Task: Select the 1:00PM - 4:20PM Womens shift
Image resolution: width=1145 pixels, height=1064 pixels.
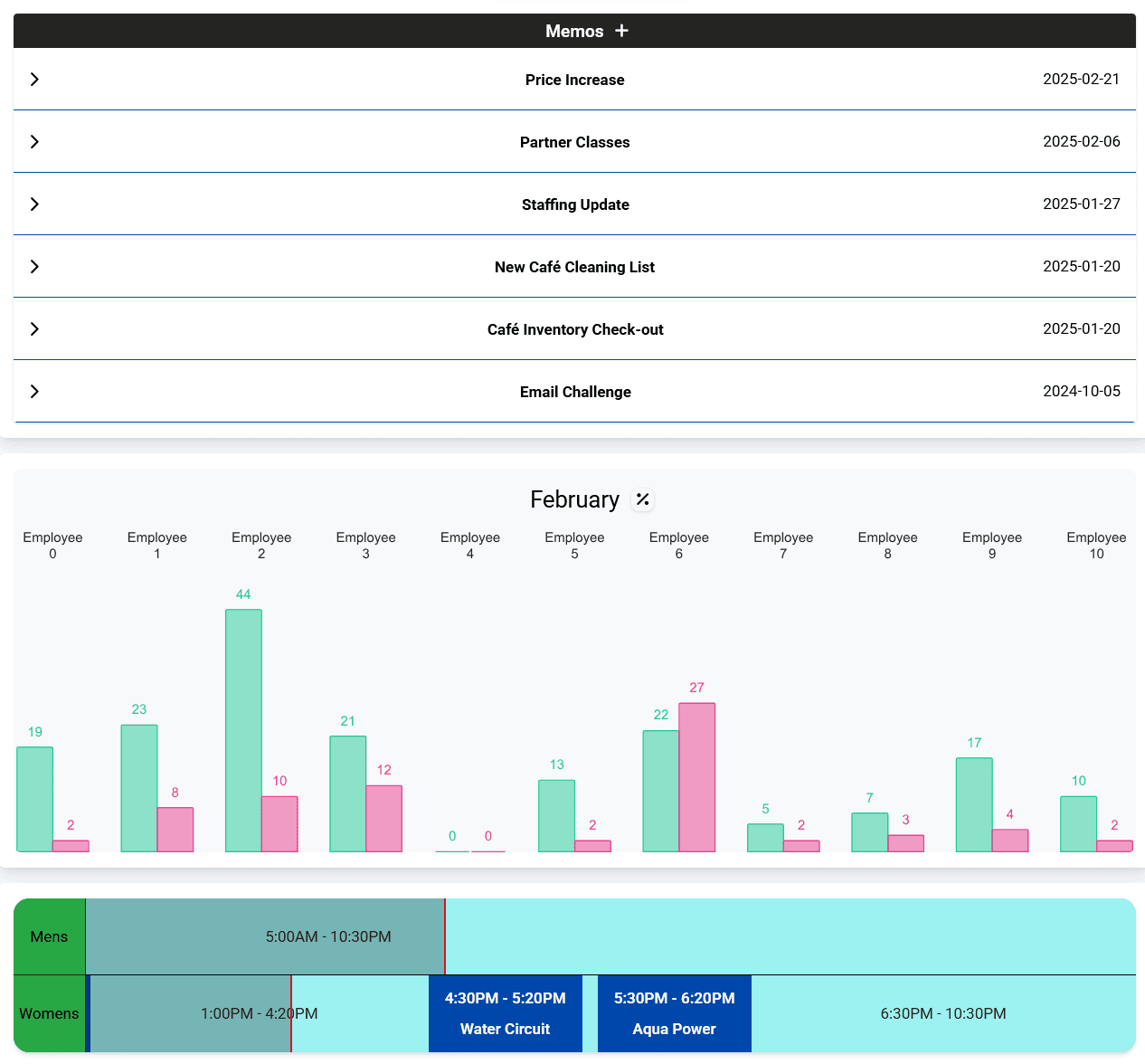Action: pyautogui.click(x=258, y=1013)
